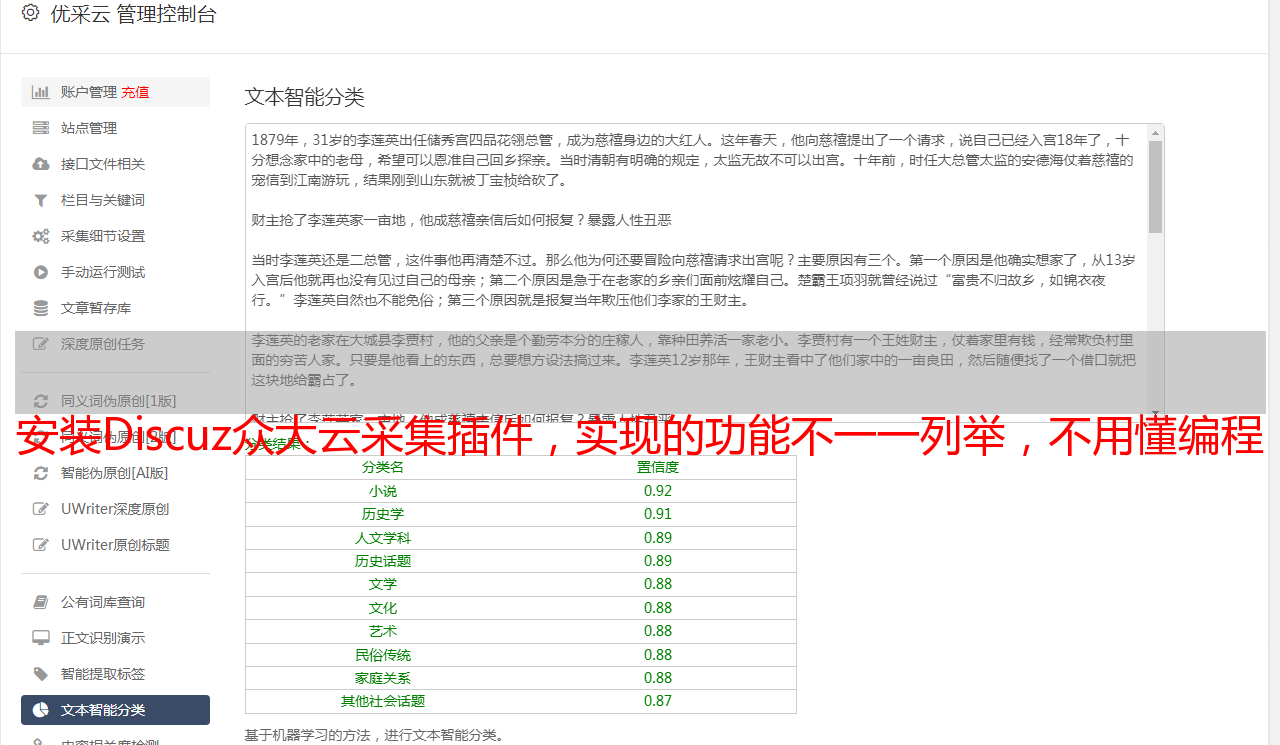Click the 0.87 confidence value
The width and height of the screenshot is (1280, 745).
[x=658, y=701]
